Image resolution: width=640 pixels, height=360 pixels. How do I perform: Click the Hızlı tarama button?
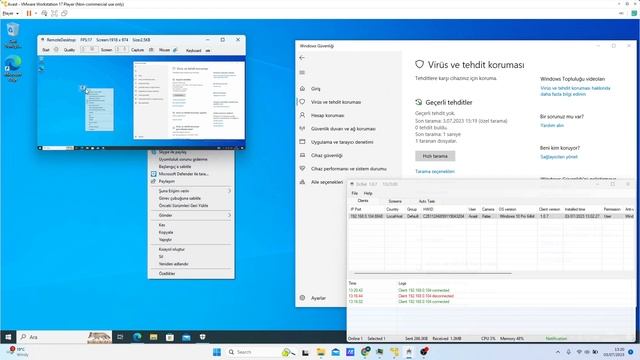435,156
